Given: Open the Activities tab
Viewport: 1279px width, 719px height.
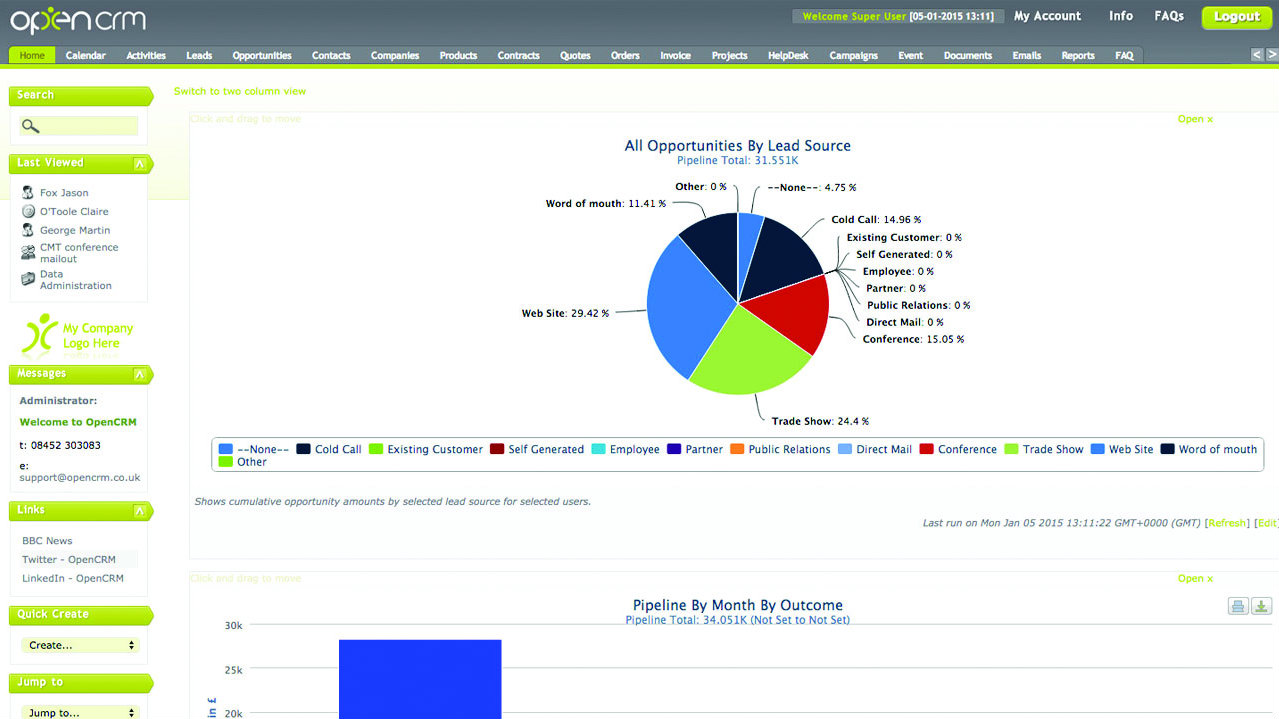Looking at the screenshot, I should tap(146, 55).
